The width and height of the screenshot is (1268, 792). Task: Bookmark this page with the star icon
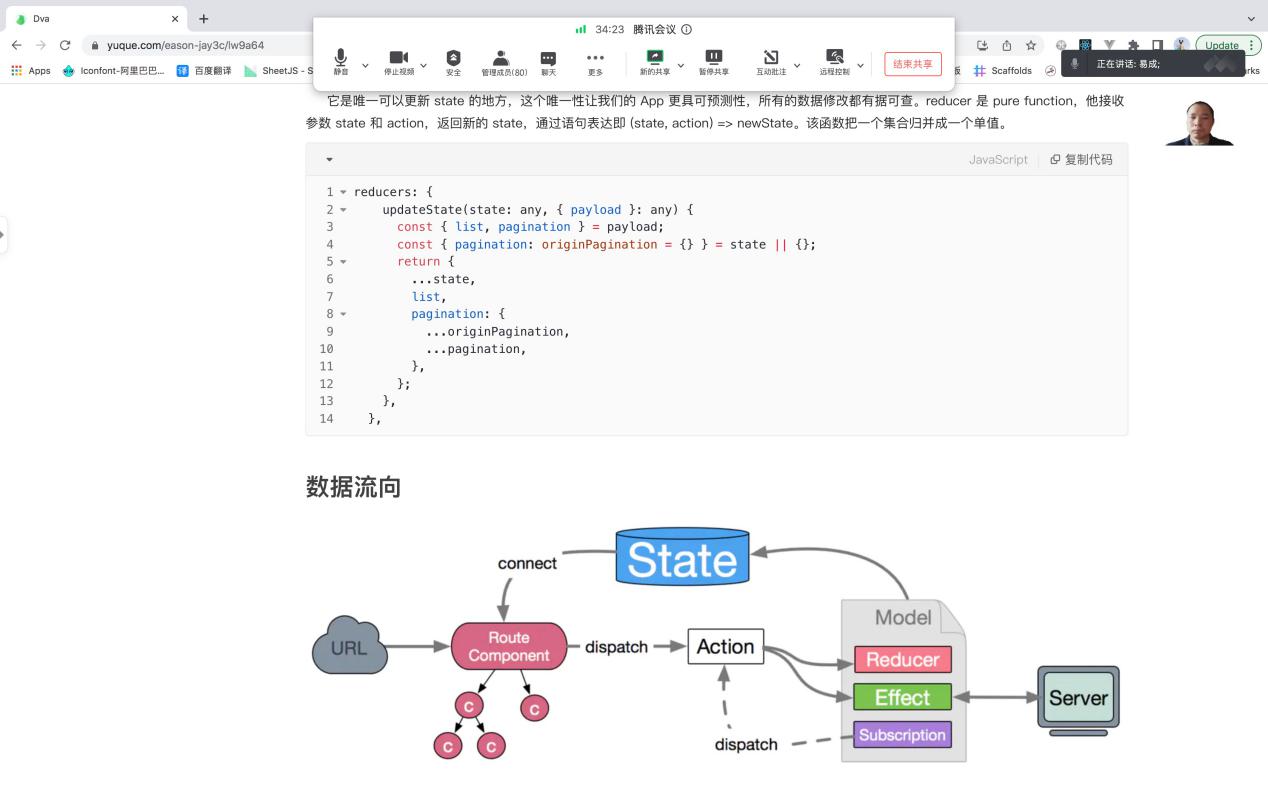[1031, 45]
